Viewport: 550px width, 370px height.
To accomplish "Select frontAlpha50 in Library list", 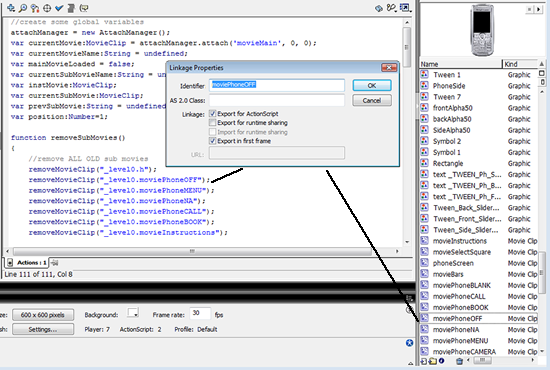I will click(x=479, y=108).
